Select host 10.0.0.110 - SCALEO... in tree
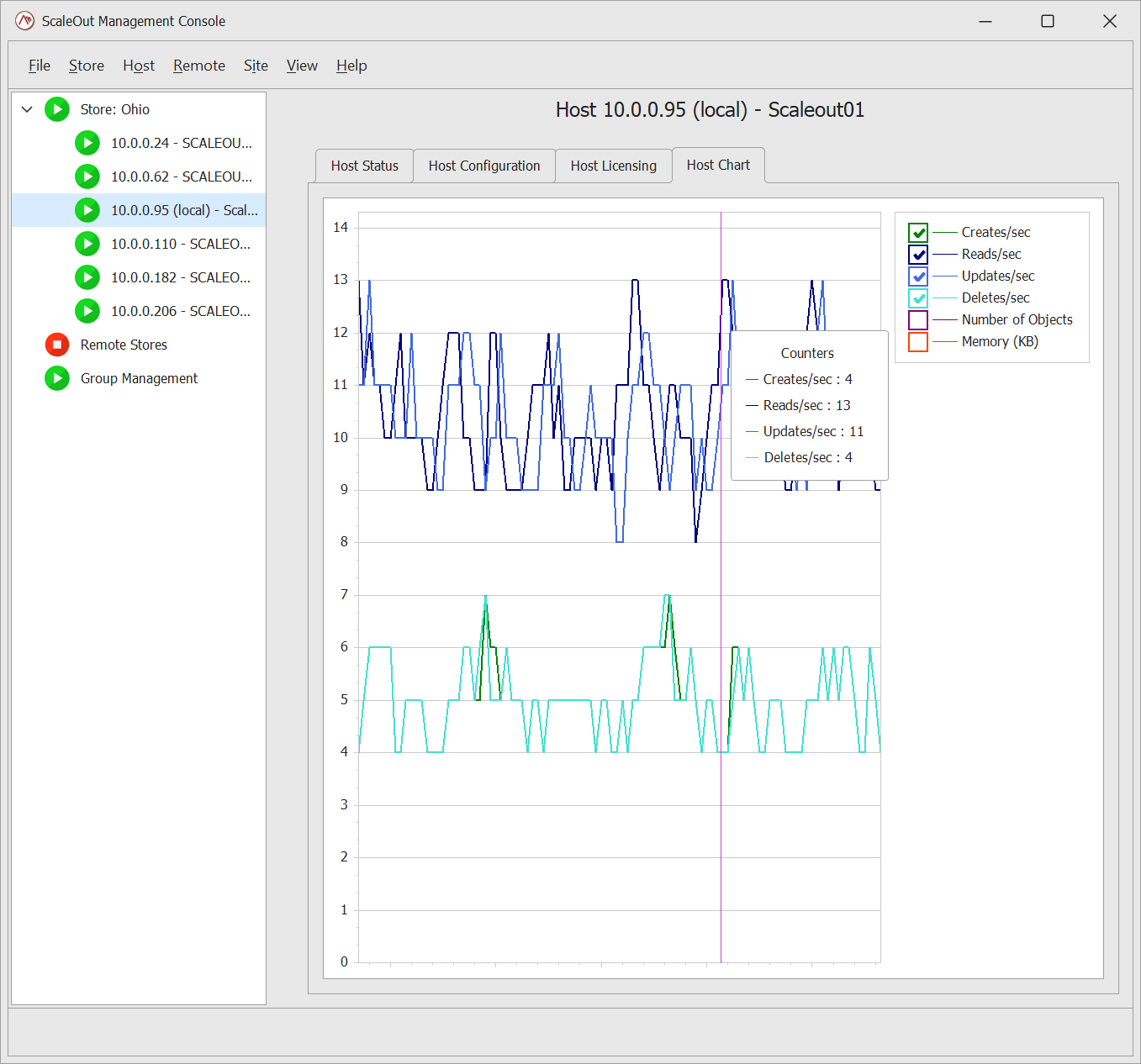The height and width of the screenshot is (1064, 1141). click(x=181, y=244)
